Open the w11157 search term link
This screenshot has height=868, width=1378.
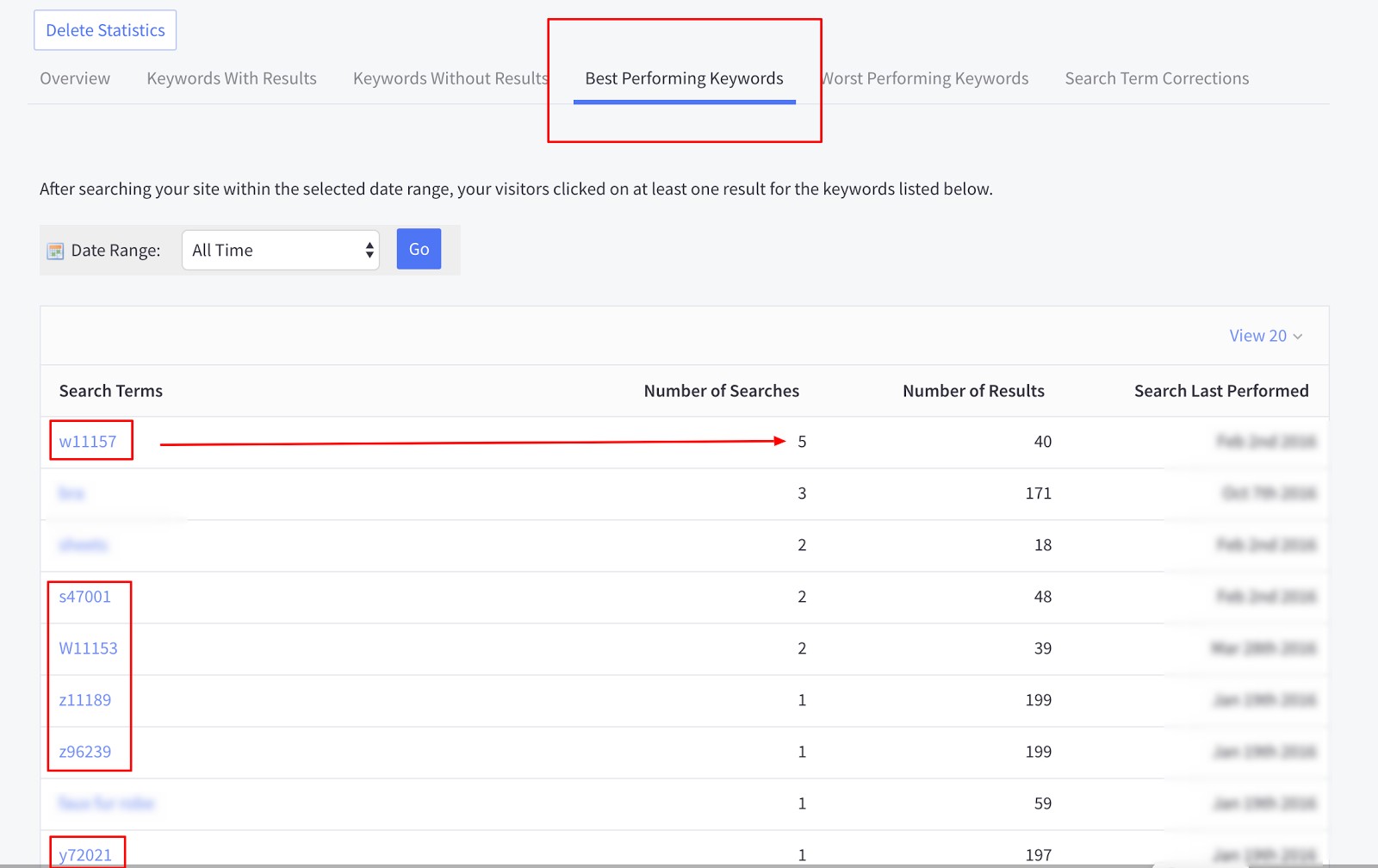coord(88,442)
